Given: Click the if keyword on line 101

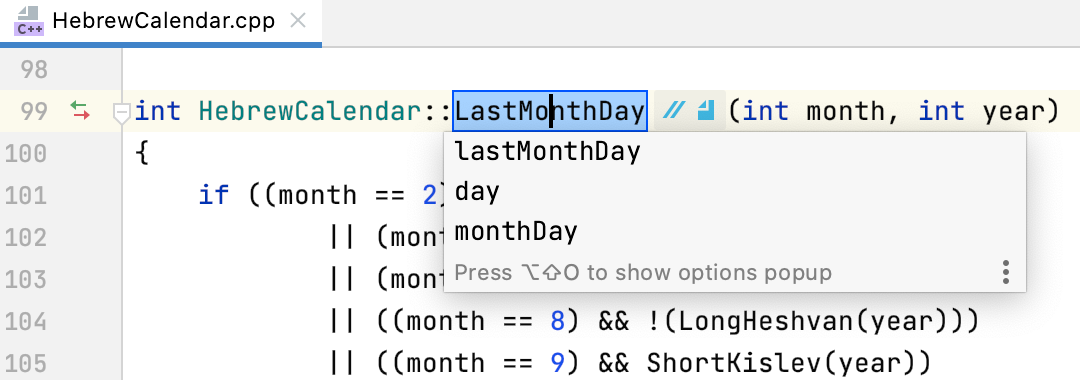Looking at the screenshot, I should point(214,196).
